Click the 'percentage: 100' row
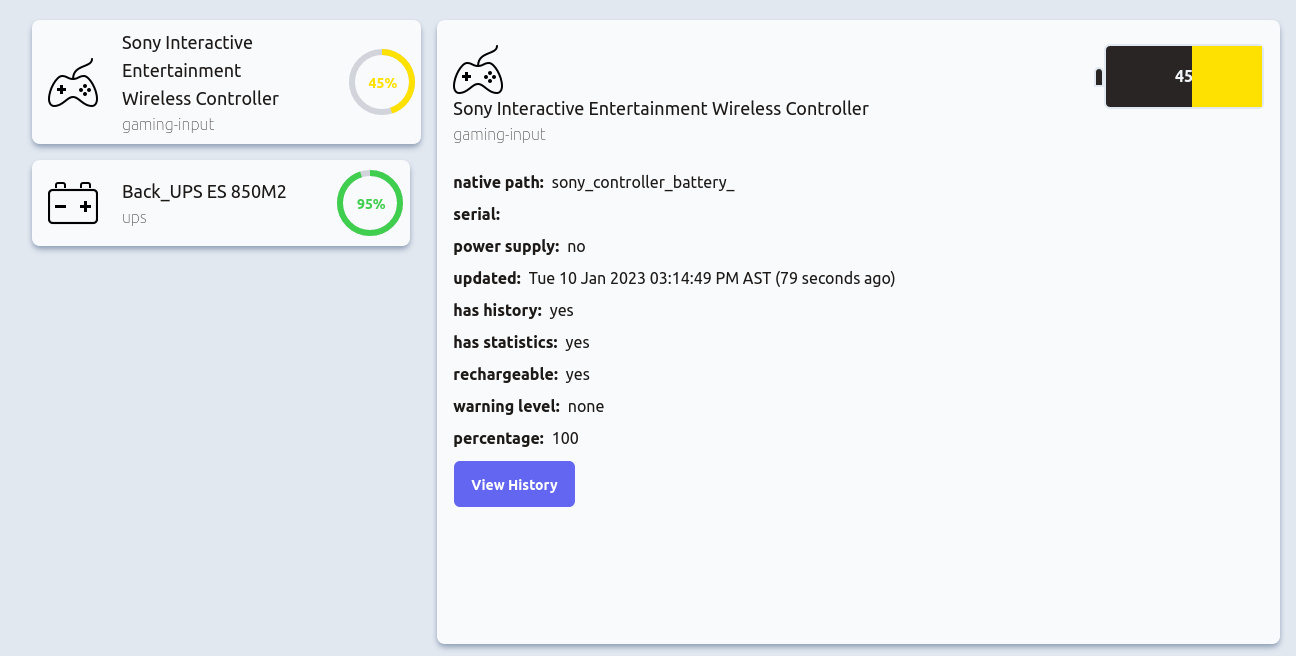Screen dimensions: 1296x656 tap(516, 438)
